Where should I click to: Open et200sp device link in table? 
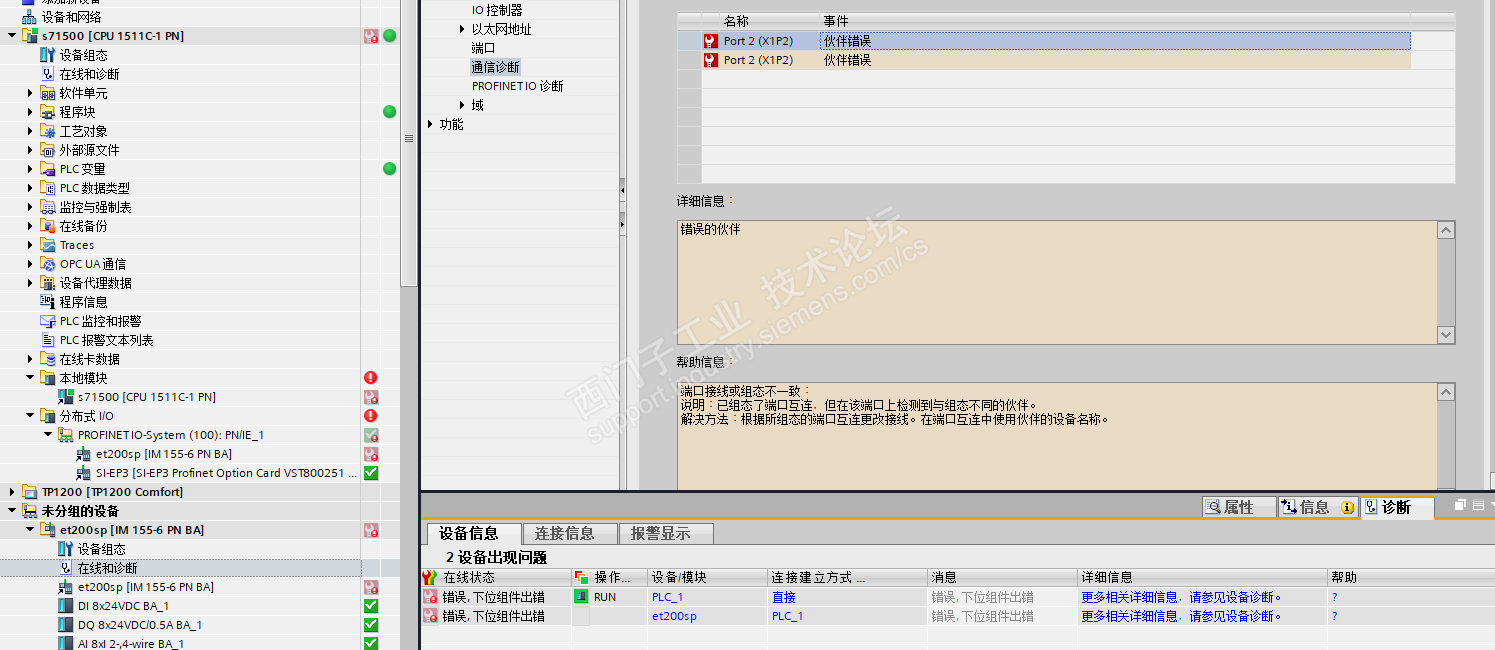(674, 616)
